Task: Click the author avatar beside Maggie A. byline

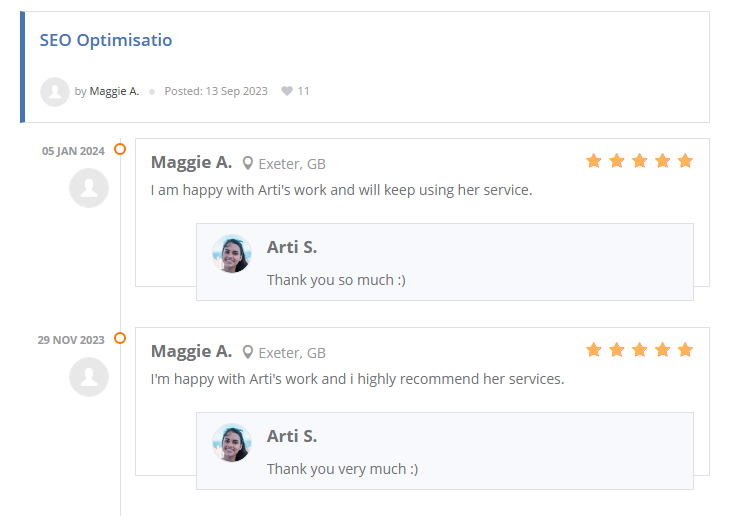Action: click(x=55, y=91)
